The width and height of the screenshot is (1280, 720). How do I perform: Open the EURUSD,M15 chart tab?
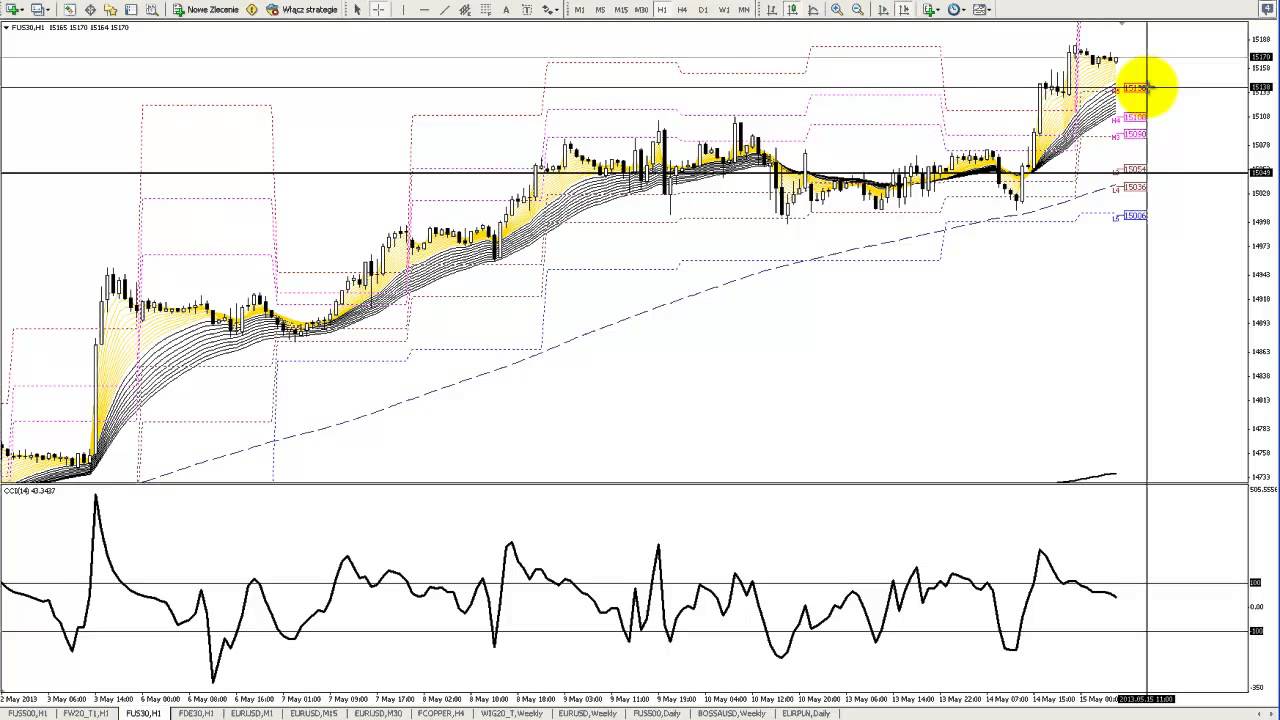click(x=313, y=713)
